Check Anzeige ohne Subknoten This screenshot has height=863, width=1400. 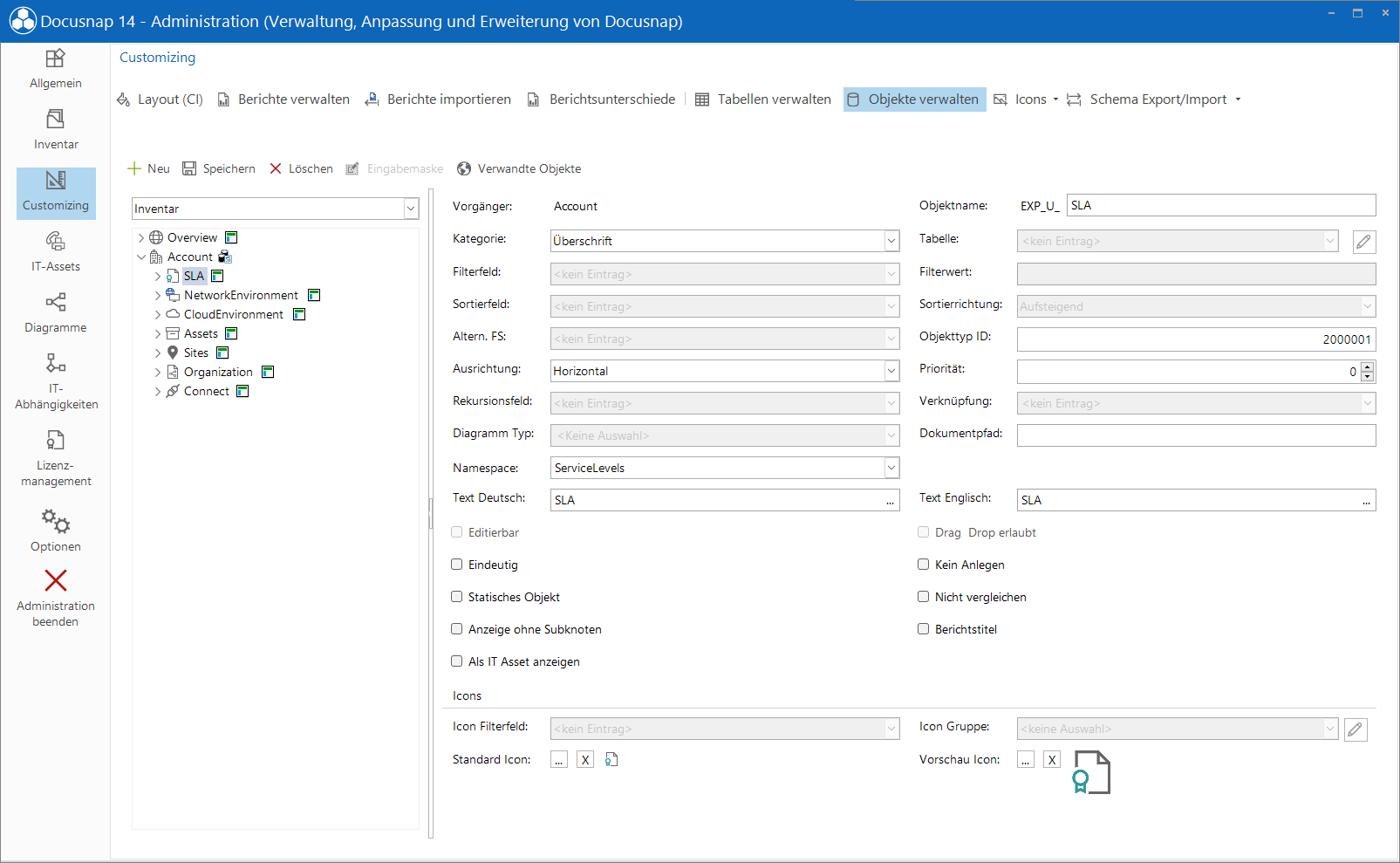(x=456, y=629)
